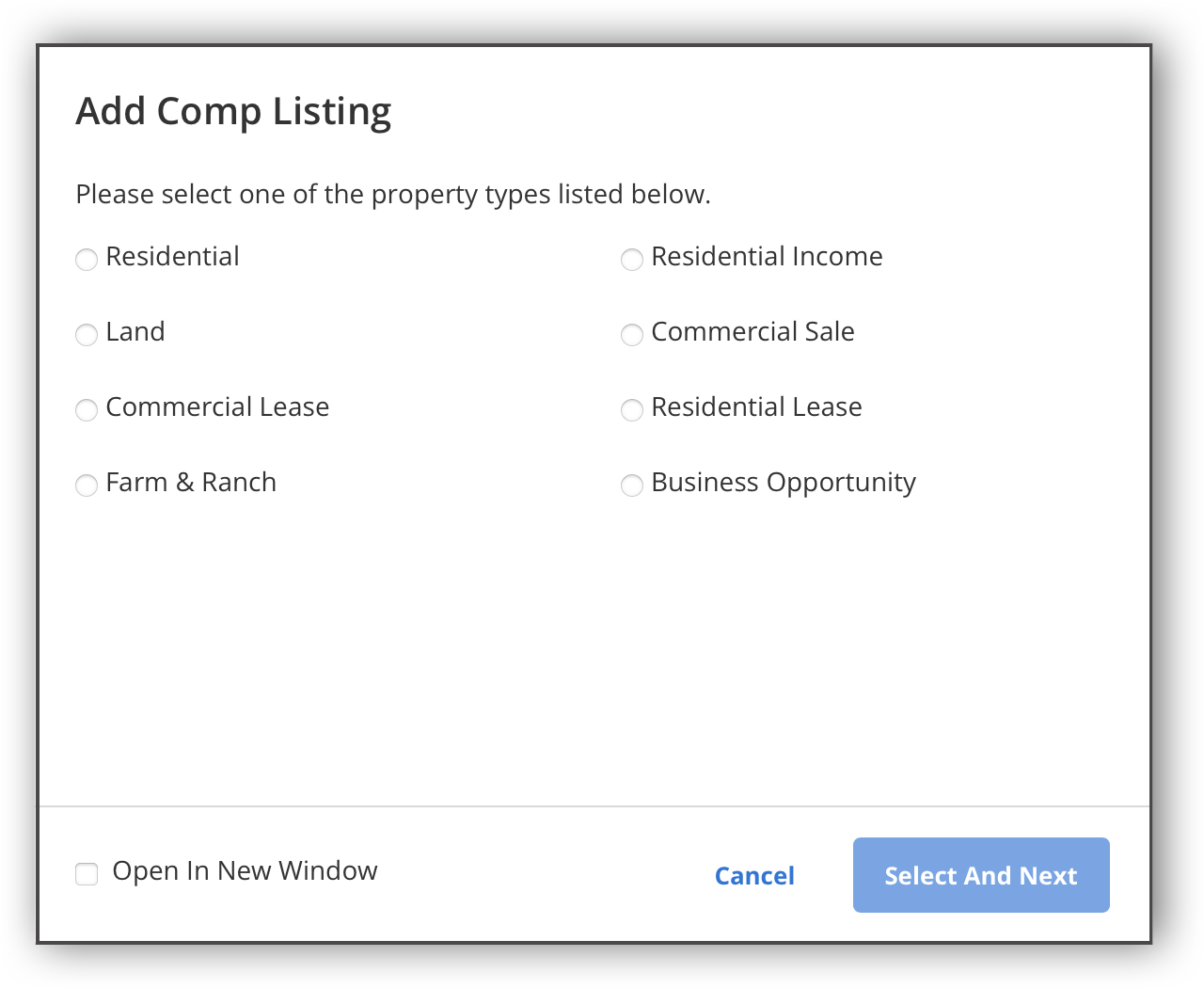This screenshot has height=988, width=1204.
Task: Click the Select And Next button
Action: tap(980, 875)
